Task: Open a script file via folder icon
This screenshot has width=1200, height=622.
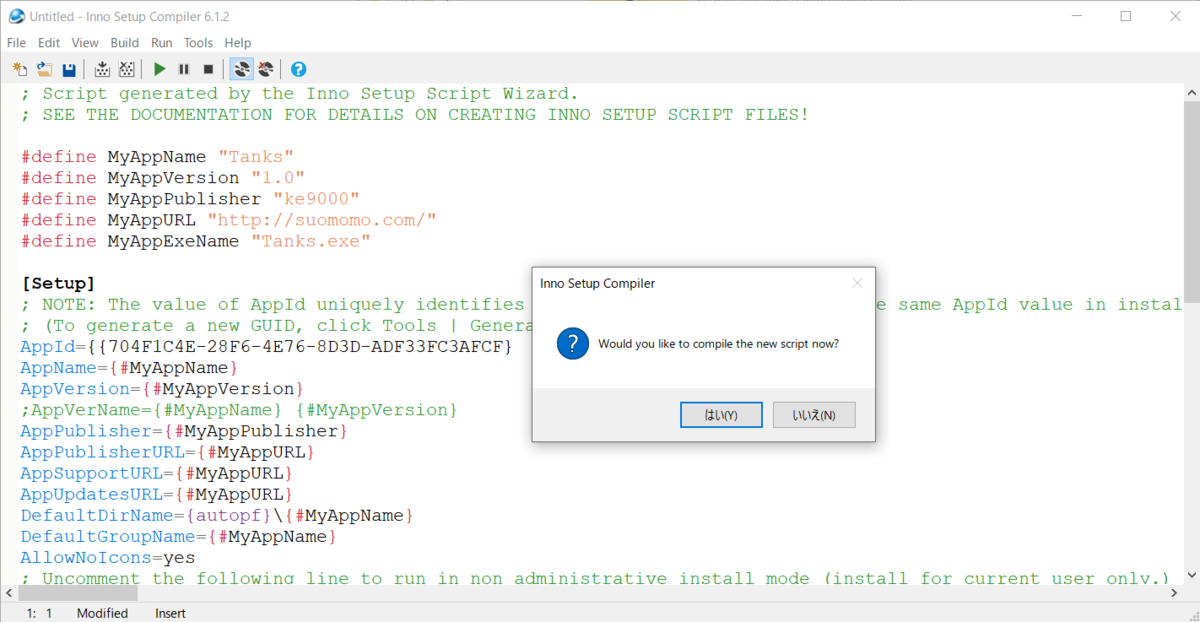Action: point(45,69)
